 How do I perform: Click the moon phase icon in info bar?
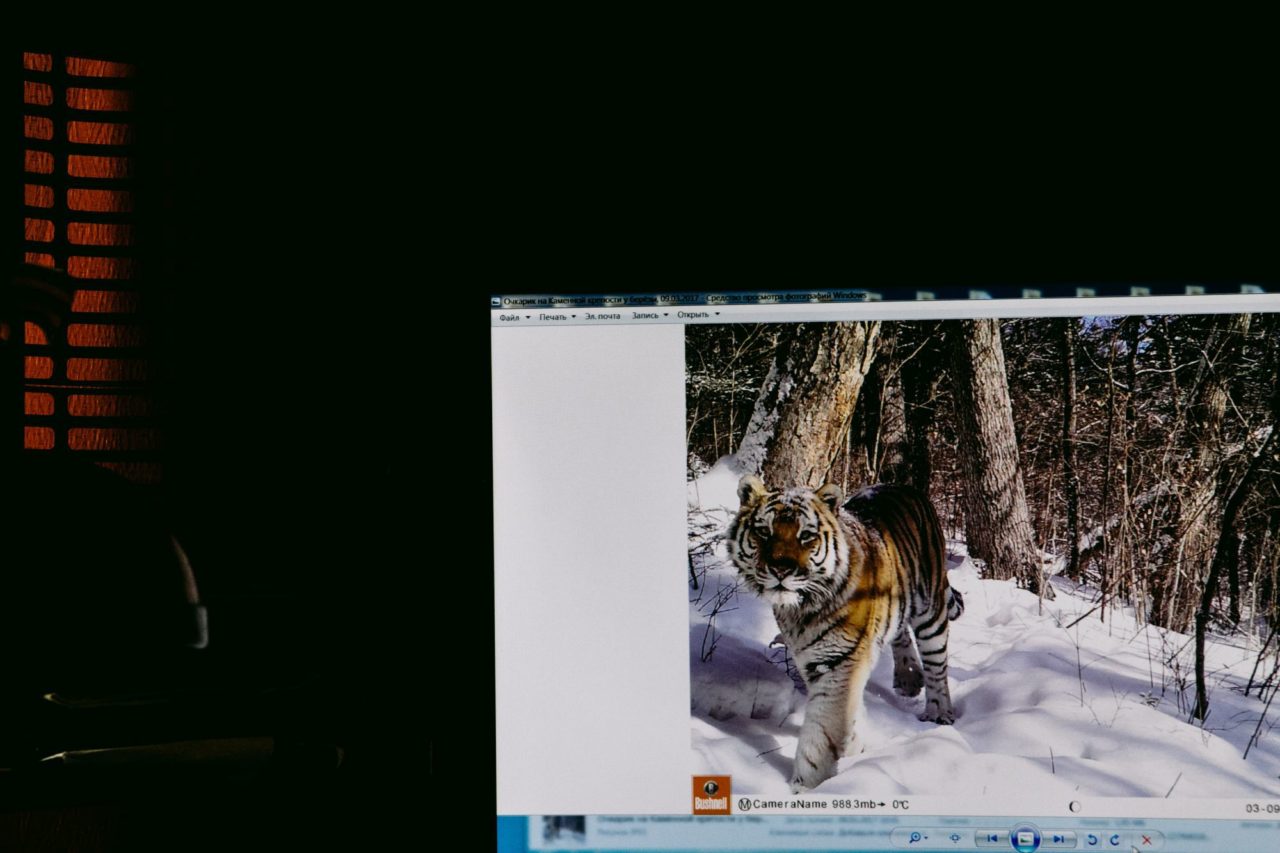[1074, 806]
